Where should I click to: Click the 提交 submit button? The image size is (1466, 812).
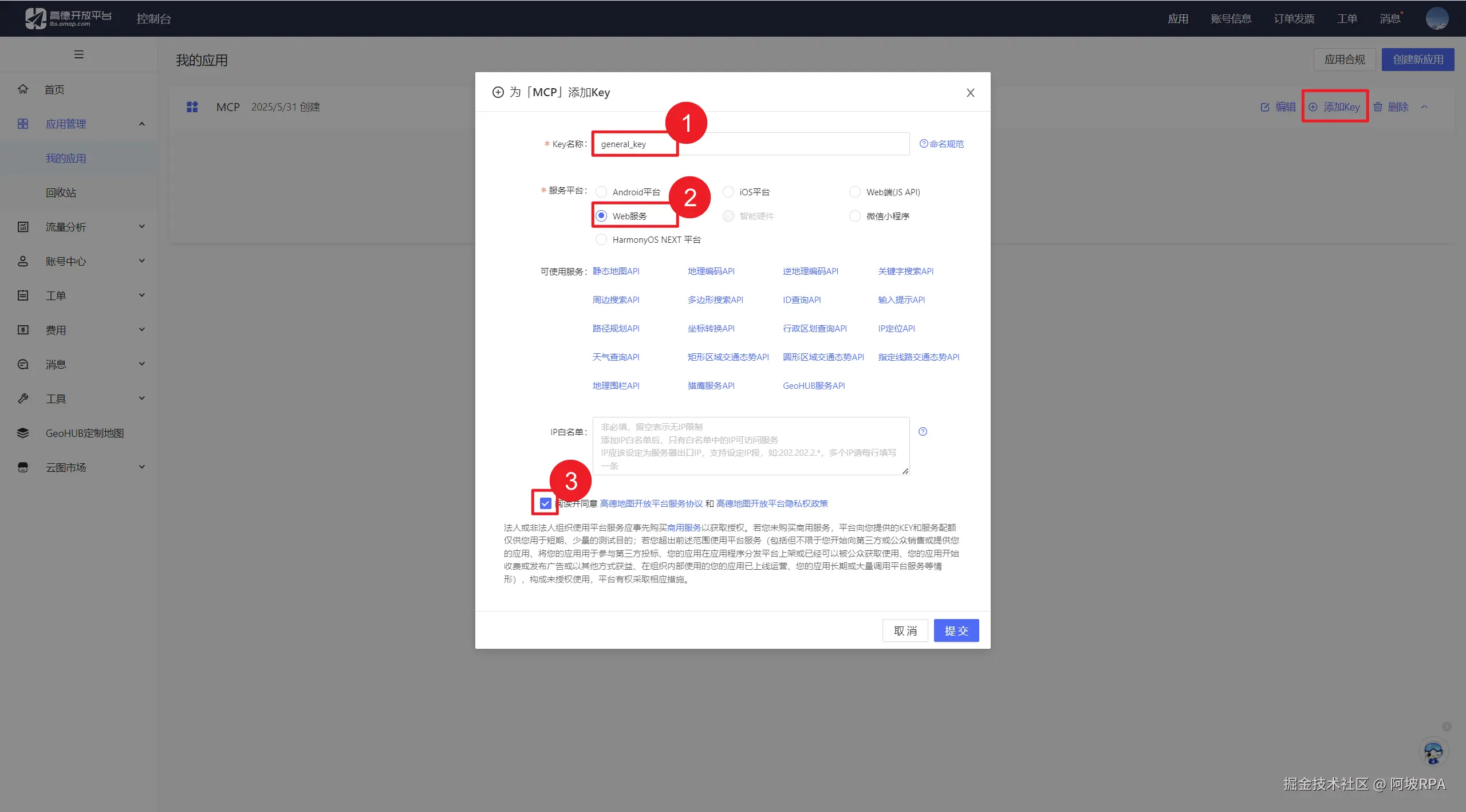coord(956,630)
